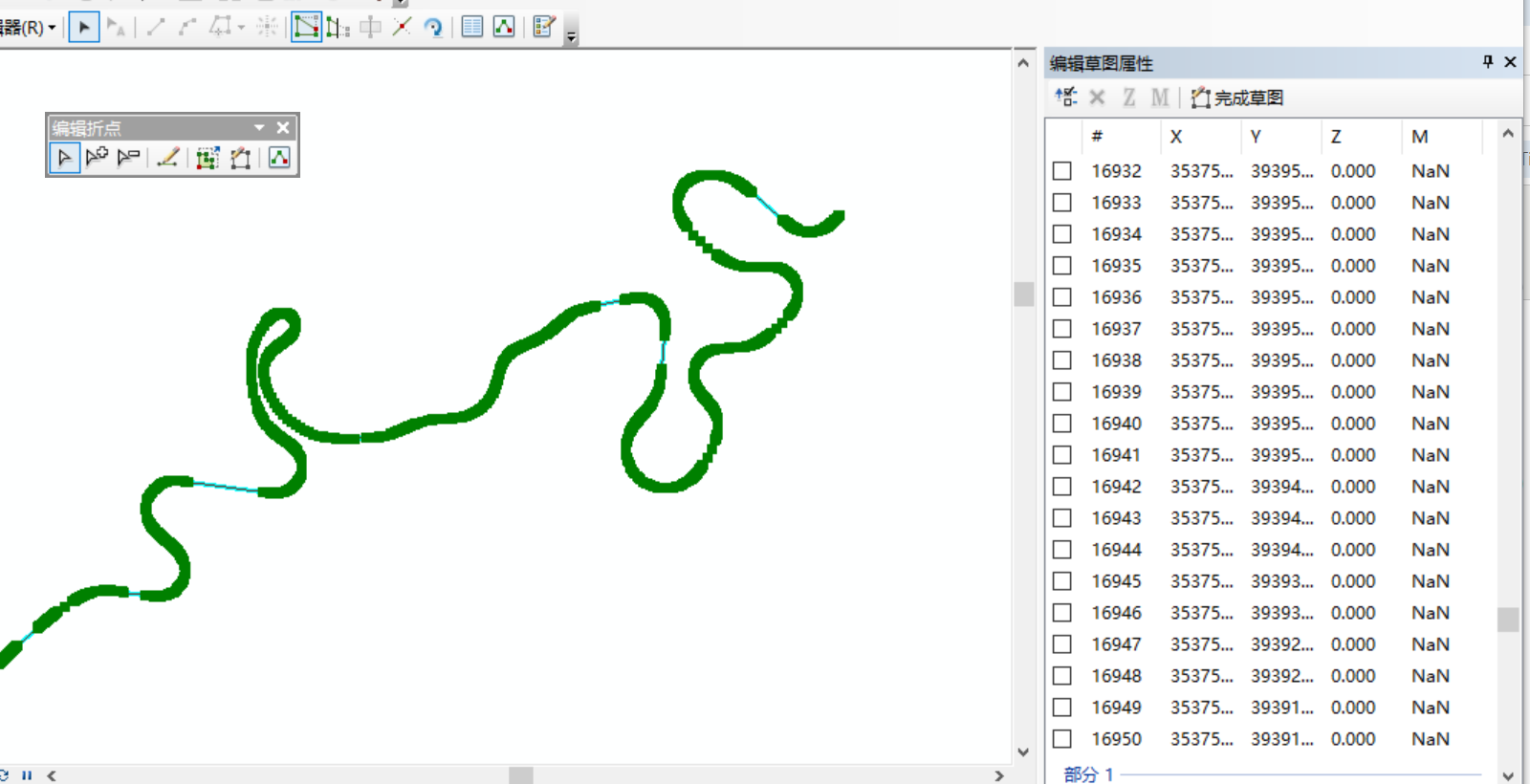Toggle the Edit Vertices button in the Editor toolbar
Viewport: 1530px width, 784px height.
[x=306, y=27]
